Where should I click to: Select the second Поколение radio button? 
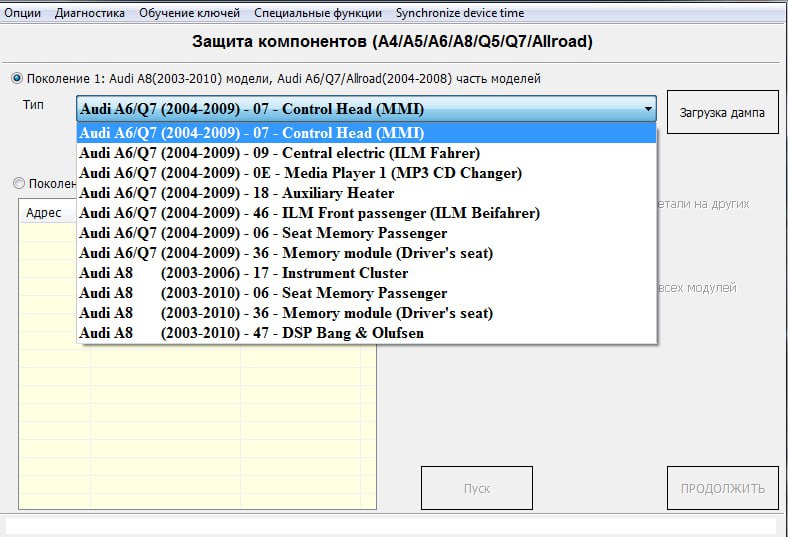(x=19, y=183)
